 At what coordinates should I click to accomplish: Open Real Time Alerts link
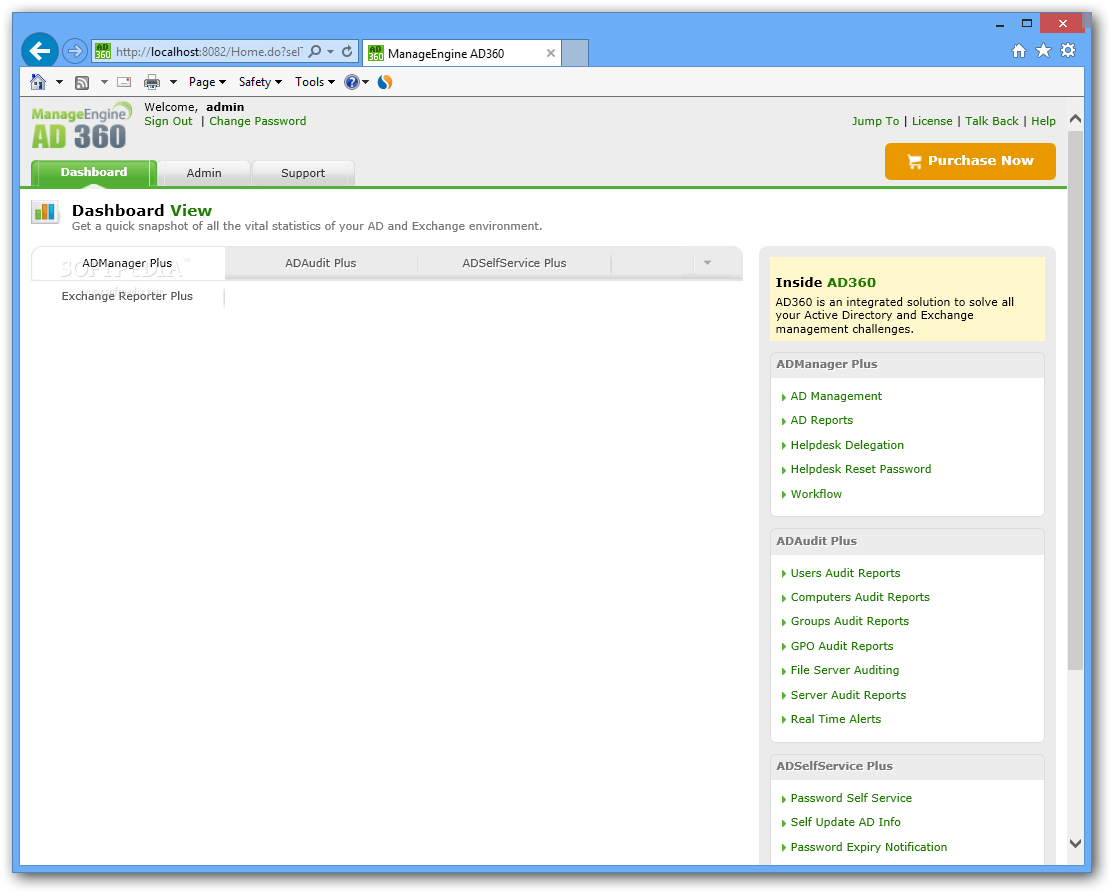pos(835,719)
